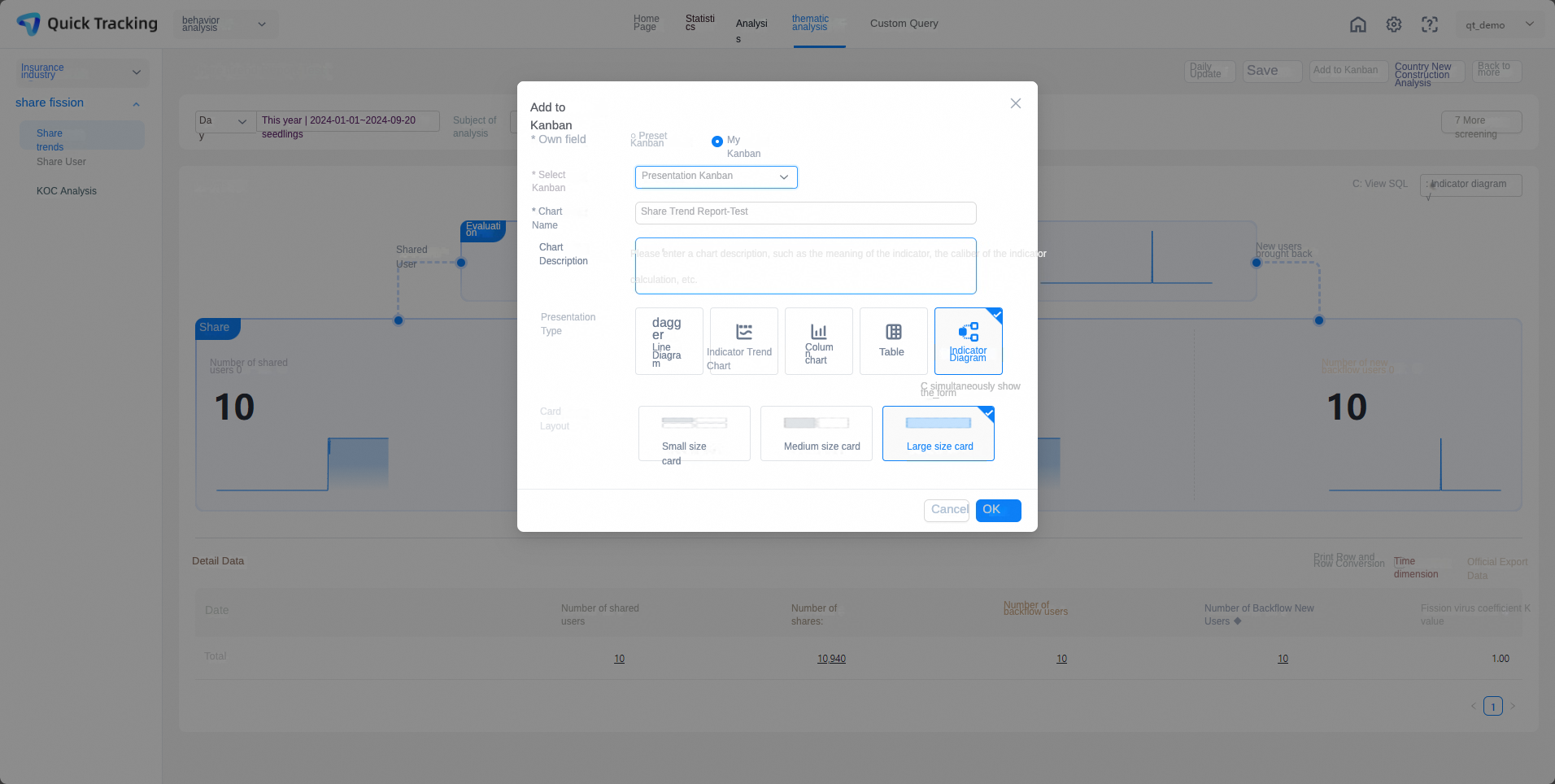This screenshot has height=784, width=1555.
Task: Click OK to confirm adding to Kanban
Action: click(x=999, y=510)
